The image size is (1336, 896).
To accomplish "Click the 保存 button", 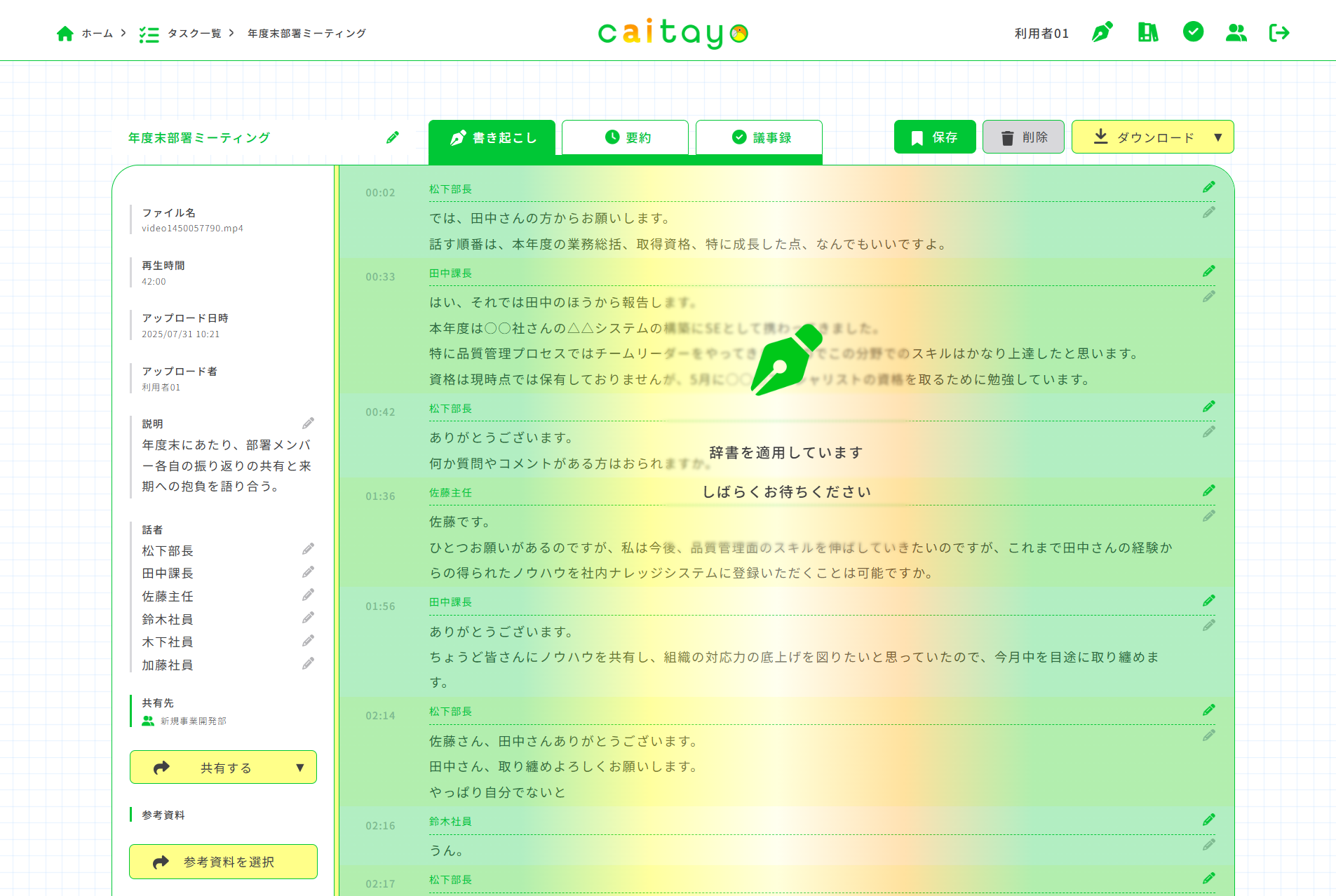I will (934, 137).
